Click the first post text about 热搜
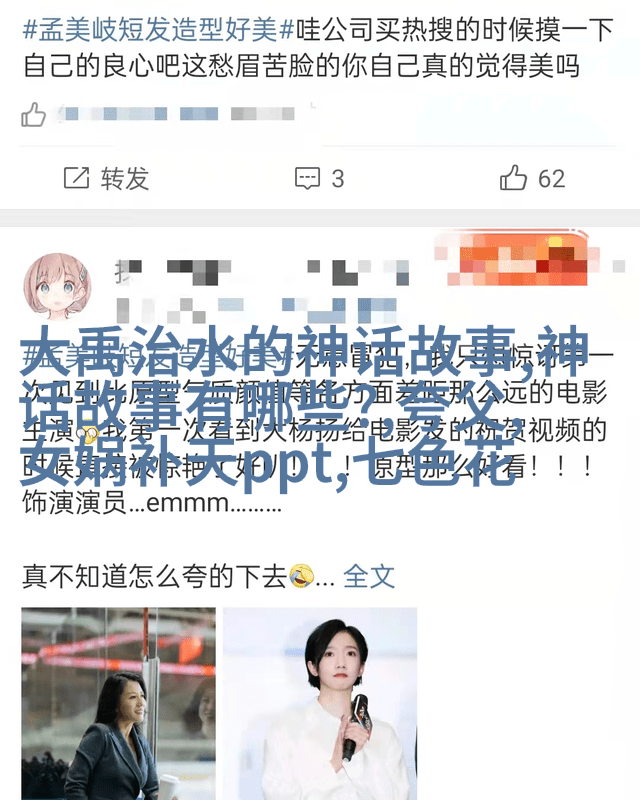Image resolution: width=640 pixels, height=800 pixels. coord(318,48)
